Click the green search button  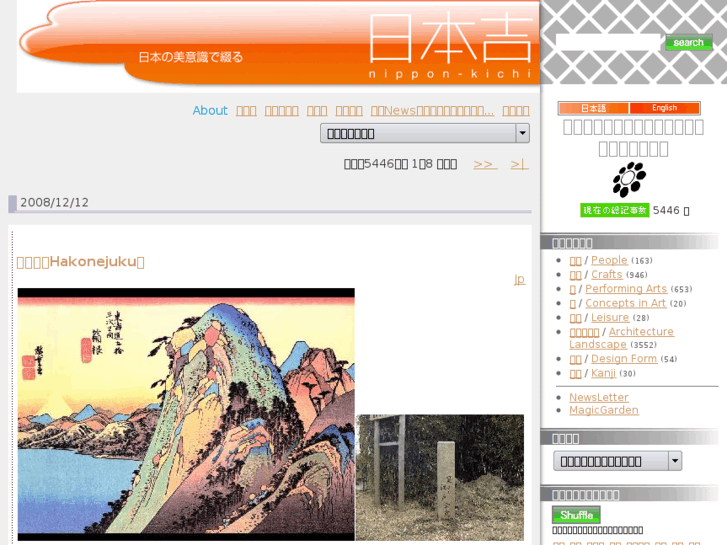tap(689, 42)
